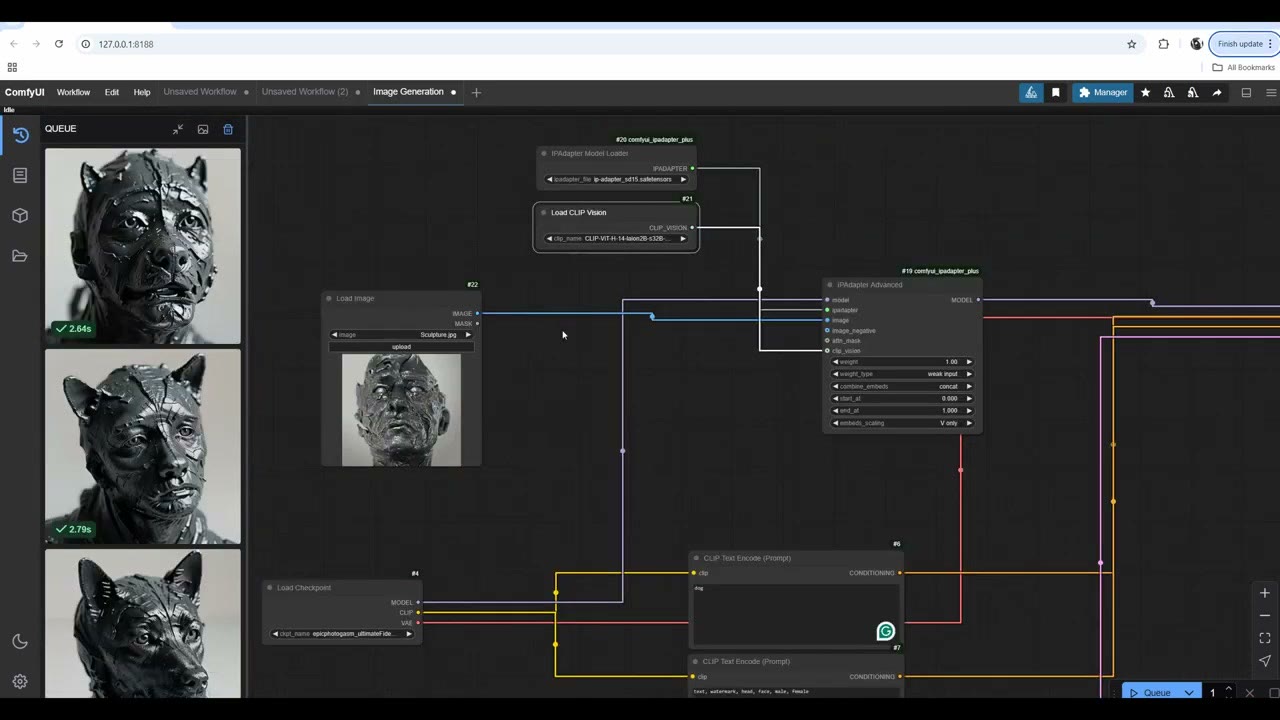Click the weight value field in IPAdapter Advanced
1280x720 pixels.
coord(902,362)
